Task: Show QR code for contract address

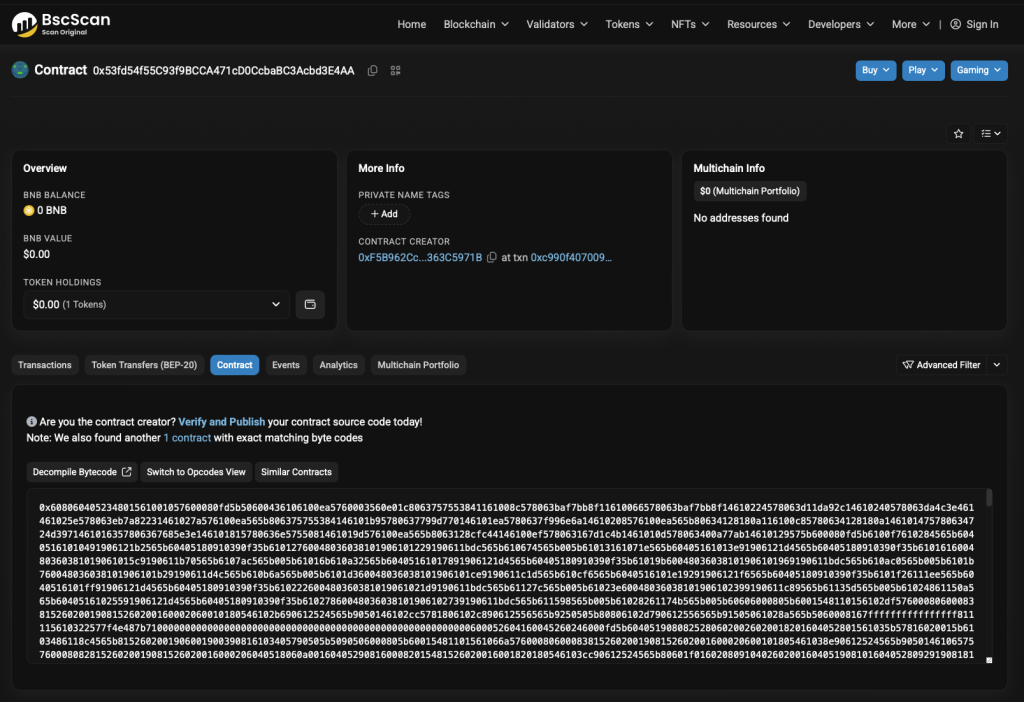Action: tap(395, 71)
